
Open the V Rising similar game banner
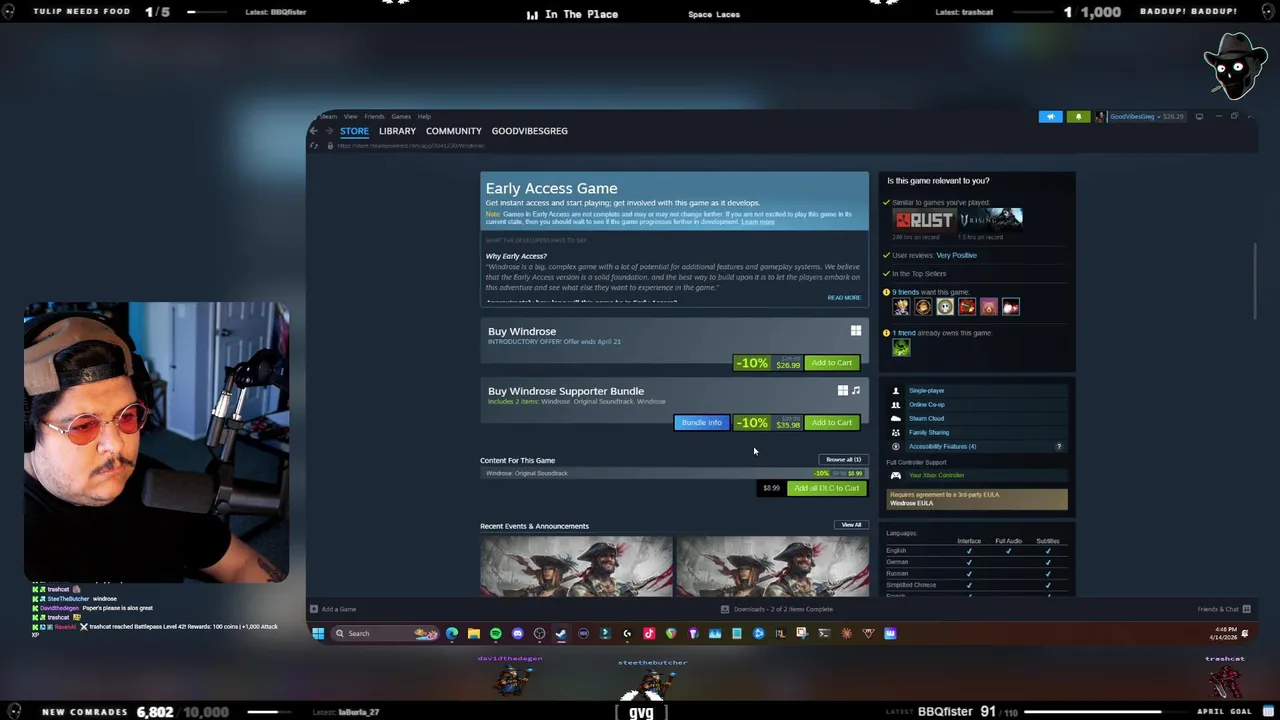[991, 219]
